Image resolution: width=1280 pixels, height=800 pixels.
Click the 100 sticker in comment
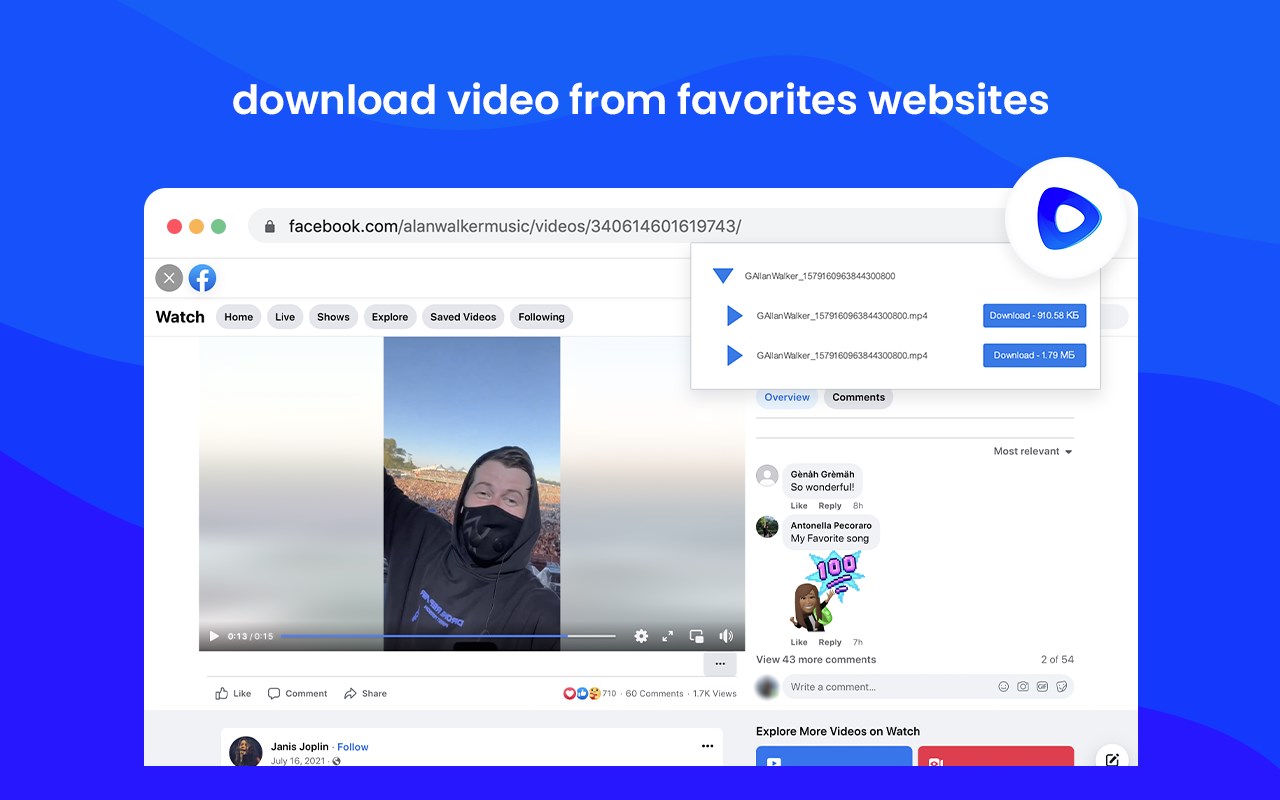pos(826,591)
